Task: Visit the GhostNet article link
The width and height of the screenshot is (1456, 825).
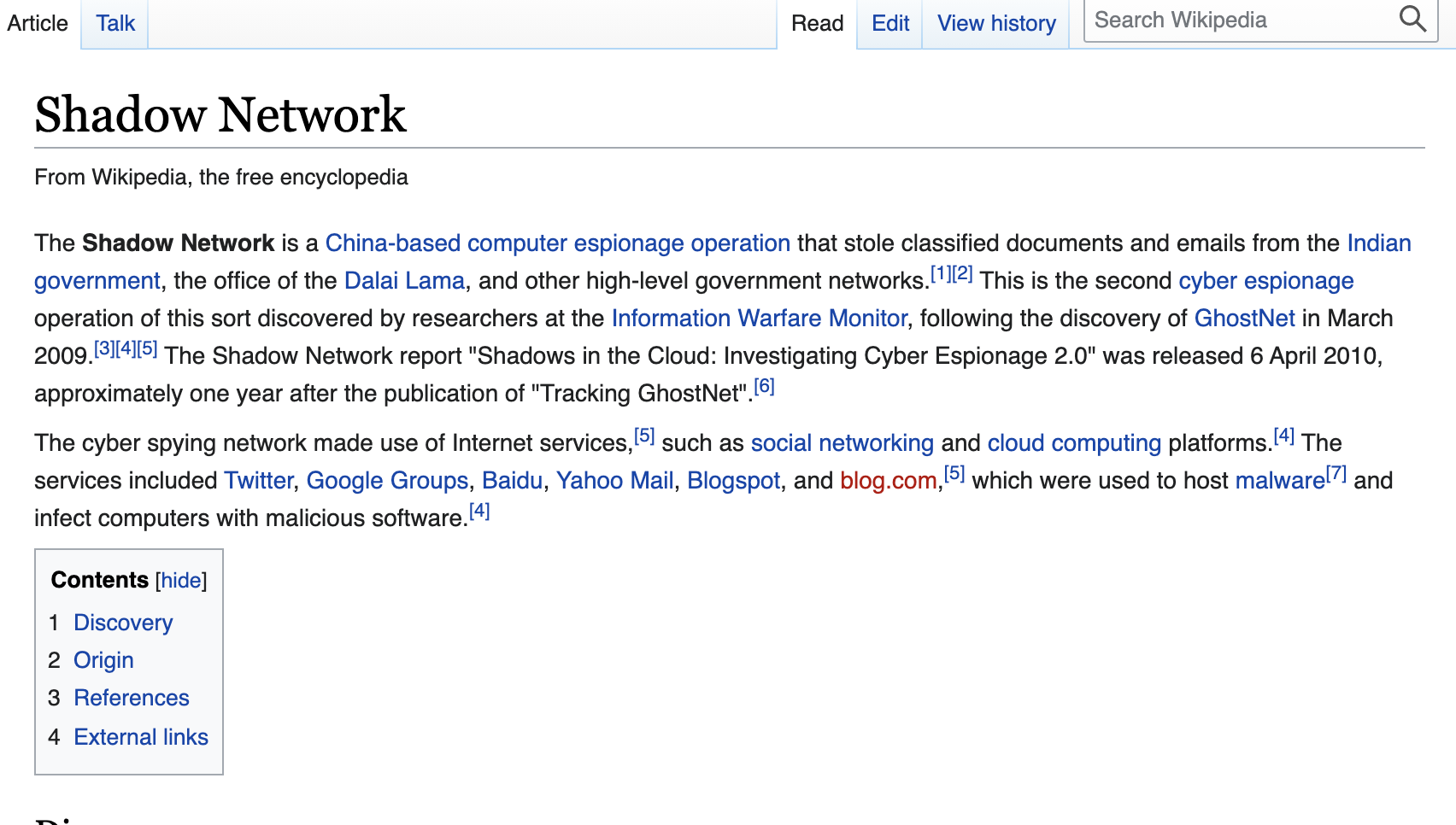Action: coord(1245,319)
